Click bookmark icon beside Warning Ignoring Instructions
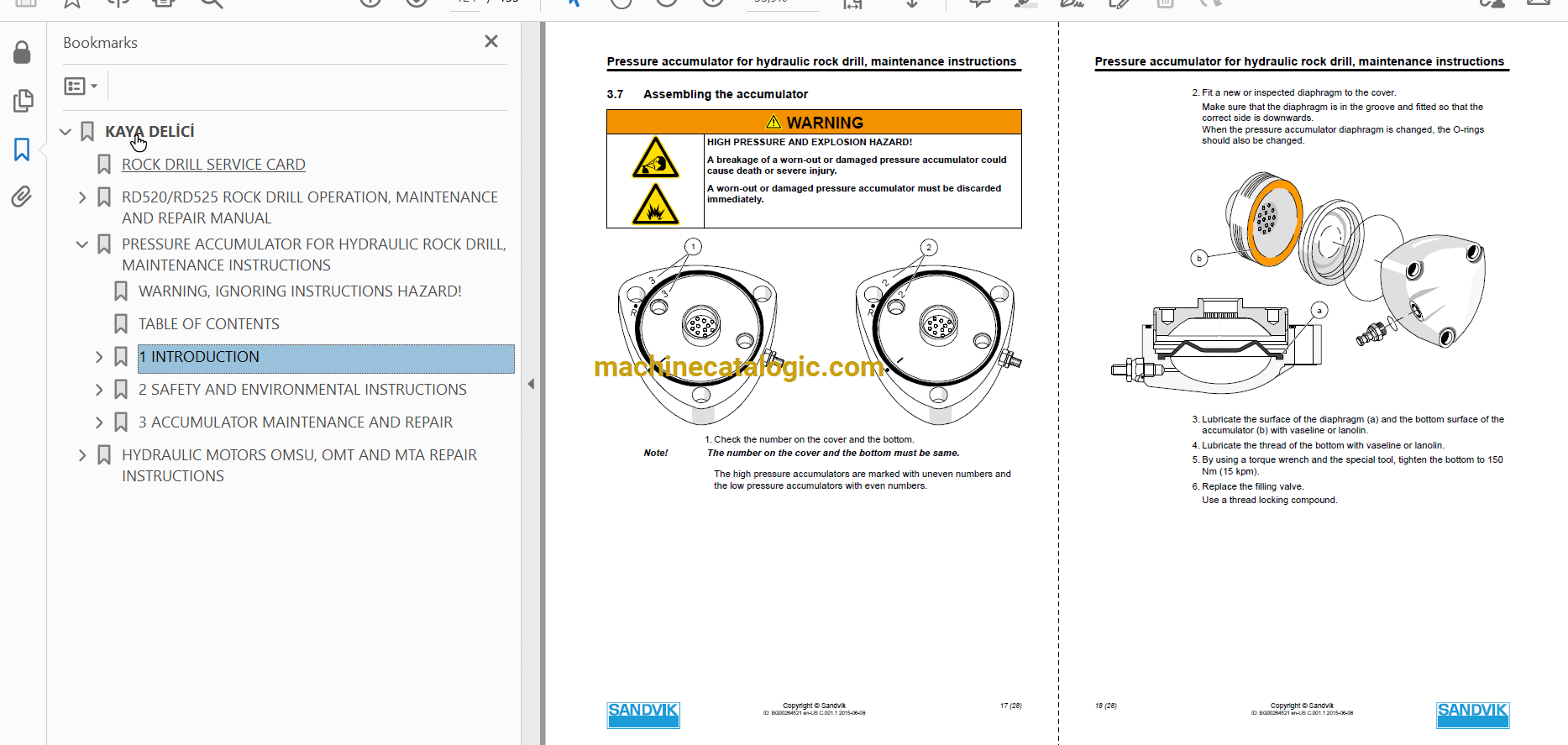 click(121, 291)
